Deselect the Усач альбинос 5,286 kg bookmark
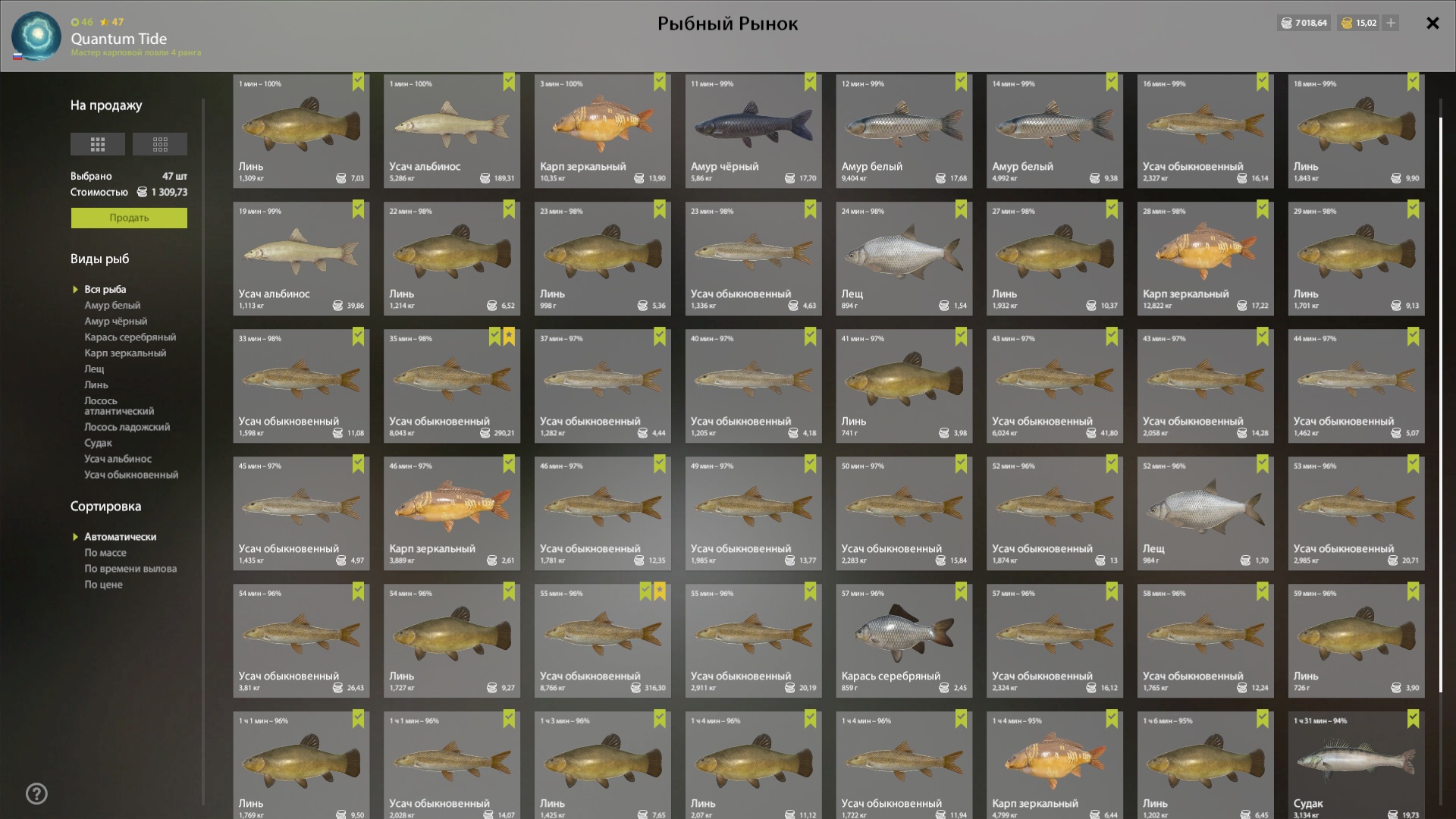This screenshot has width=1456, height=819. [x=509, y=81]
